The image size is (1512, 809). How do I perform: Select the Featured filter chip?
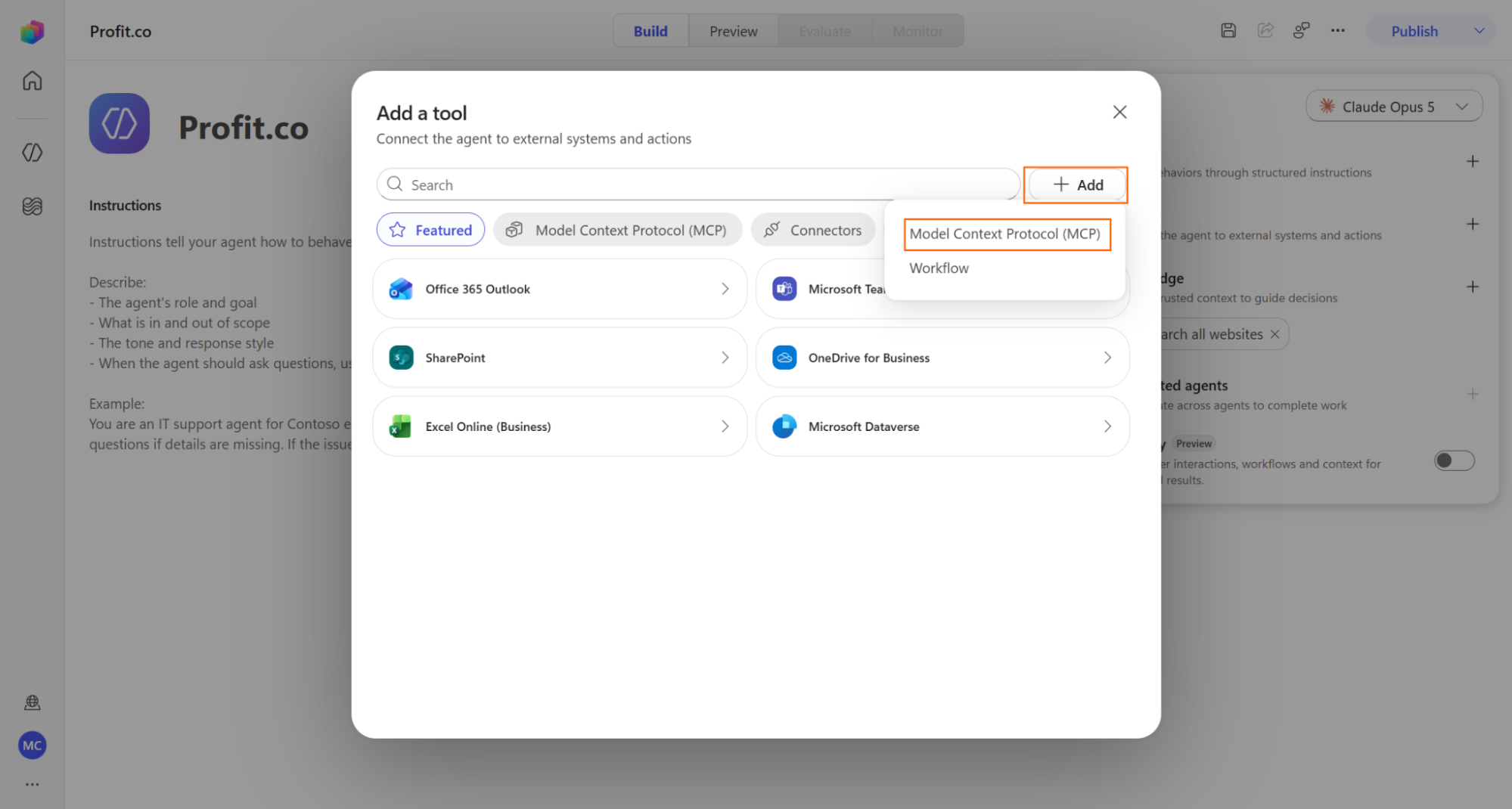click(430, 230)
